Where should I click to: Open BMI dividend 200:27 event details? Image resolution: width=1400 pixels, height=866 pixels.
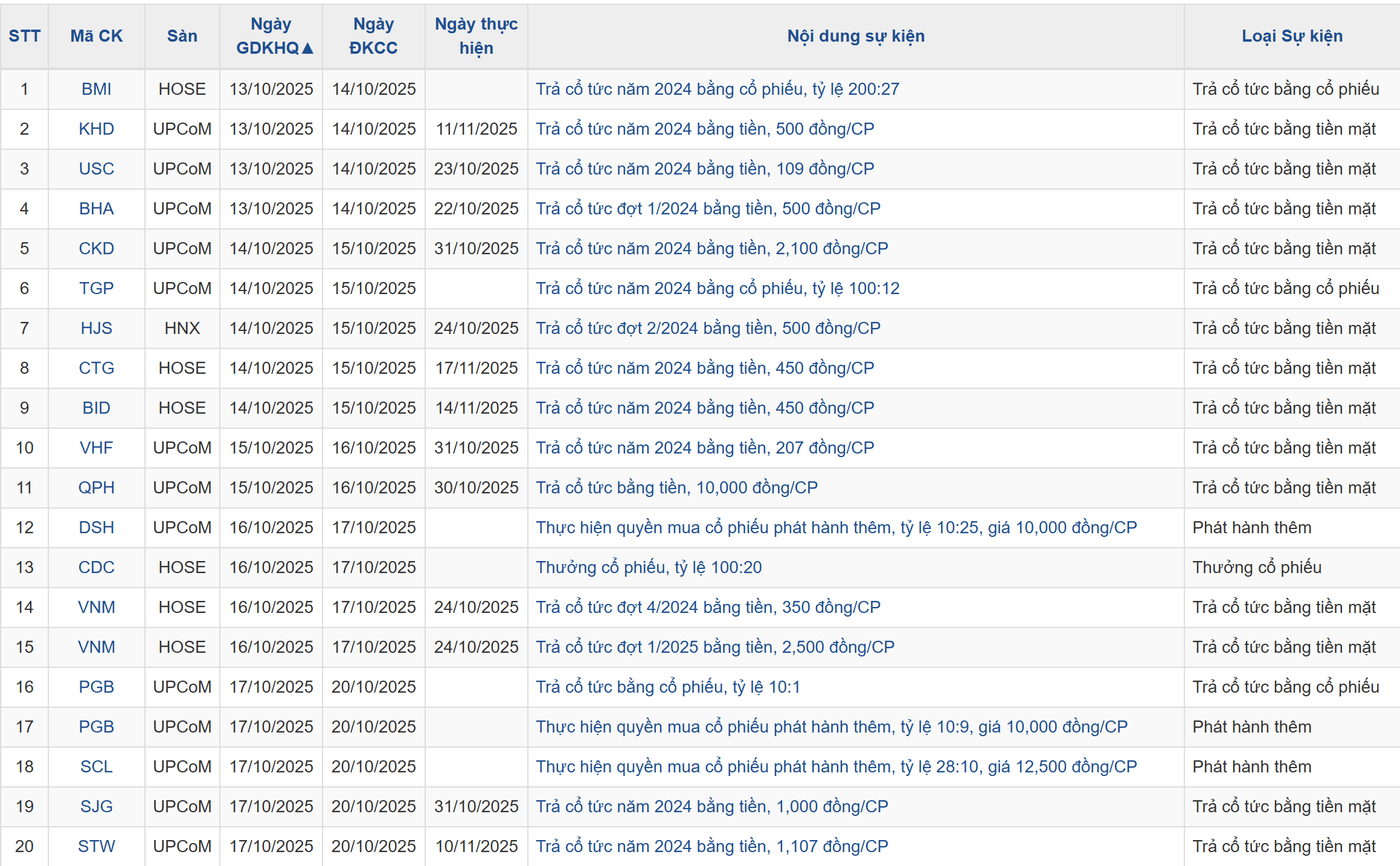pos(717,89)
